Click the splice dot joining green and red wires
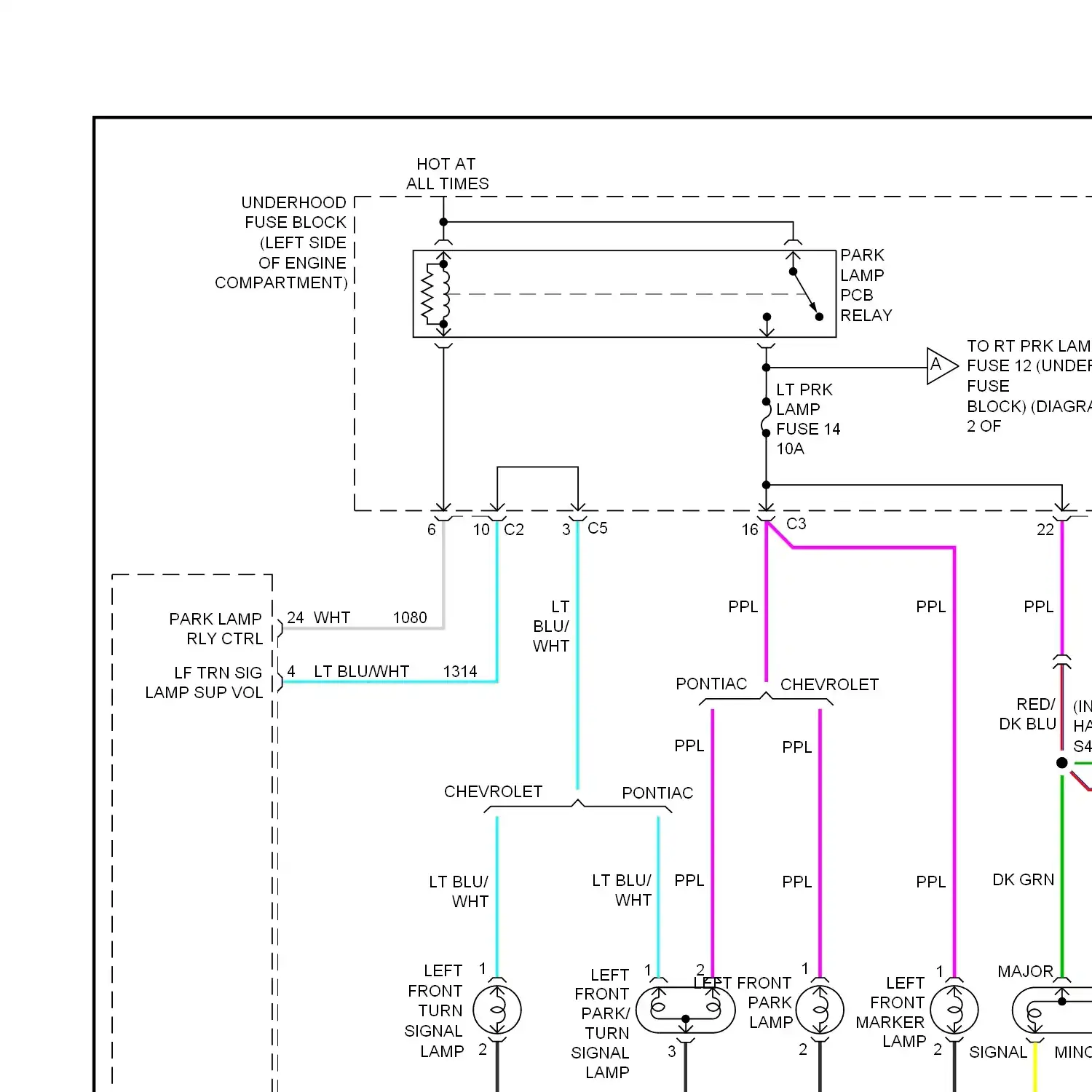1092x1092 pixels. point(1062,763)
